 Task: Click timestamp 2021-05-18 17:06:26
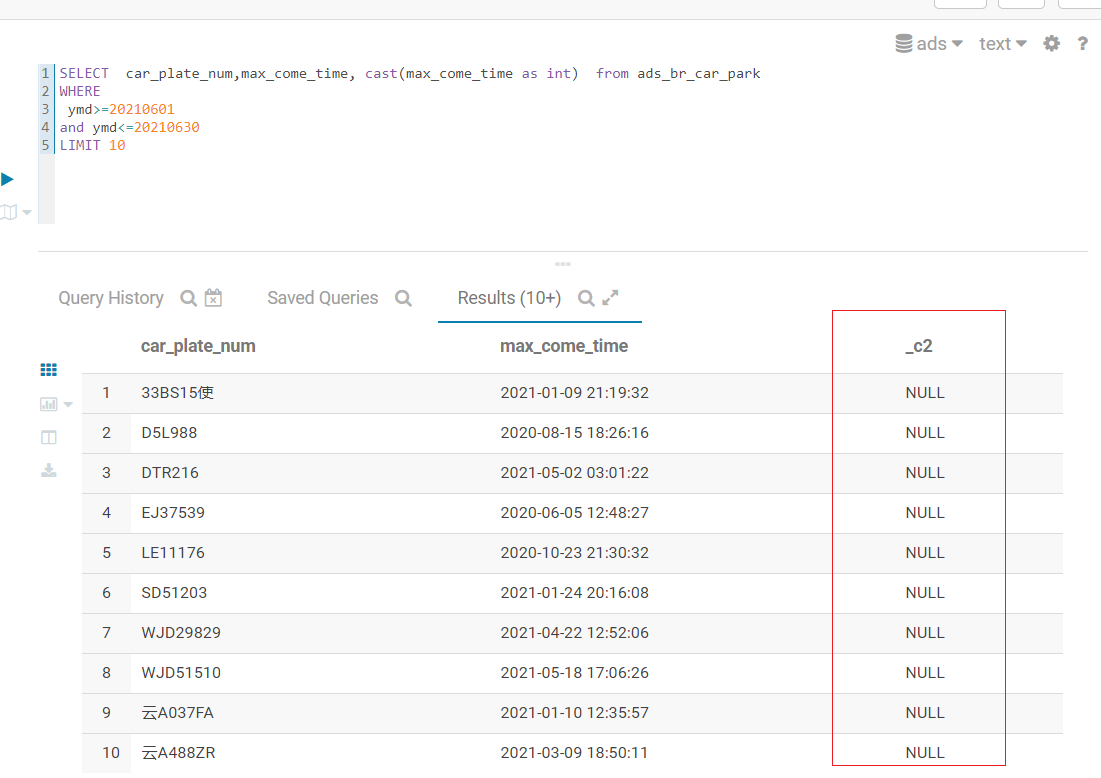(x=574, y=673)
